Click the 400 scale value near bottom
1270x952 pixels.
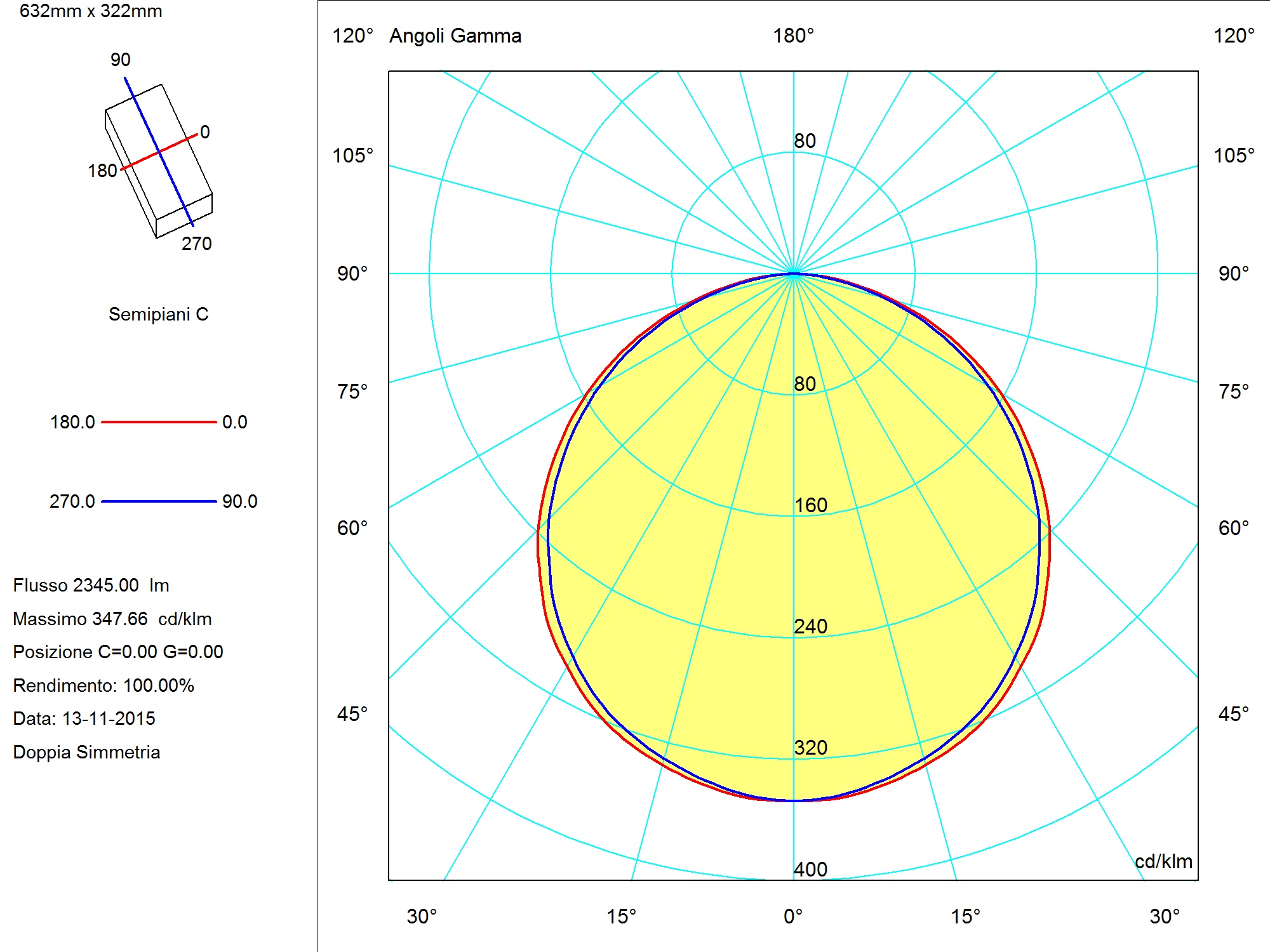811,869
